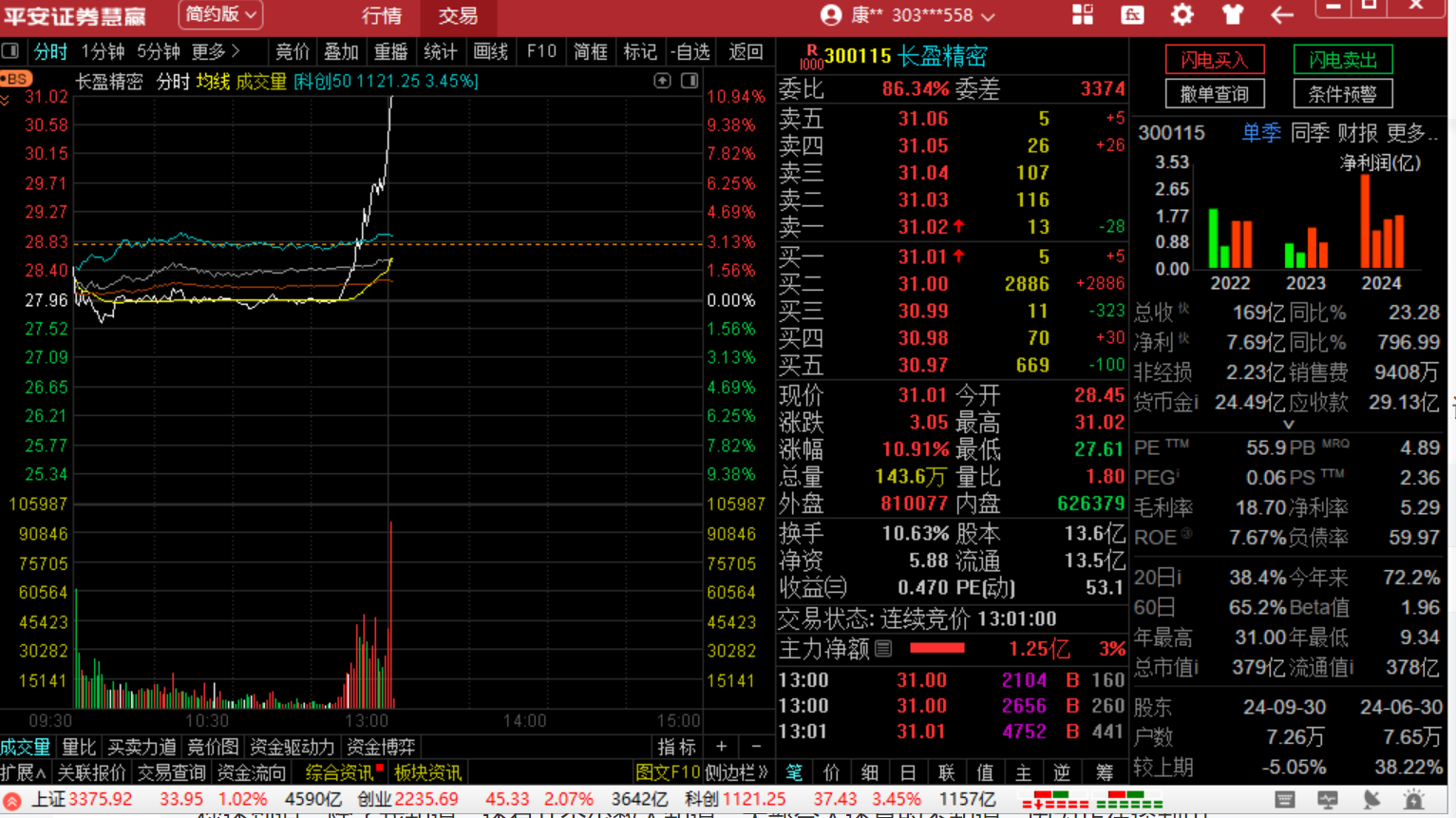Open the skin theme shirt icon
Screen dimensions: 1456x818
coord(1233,15)
